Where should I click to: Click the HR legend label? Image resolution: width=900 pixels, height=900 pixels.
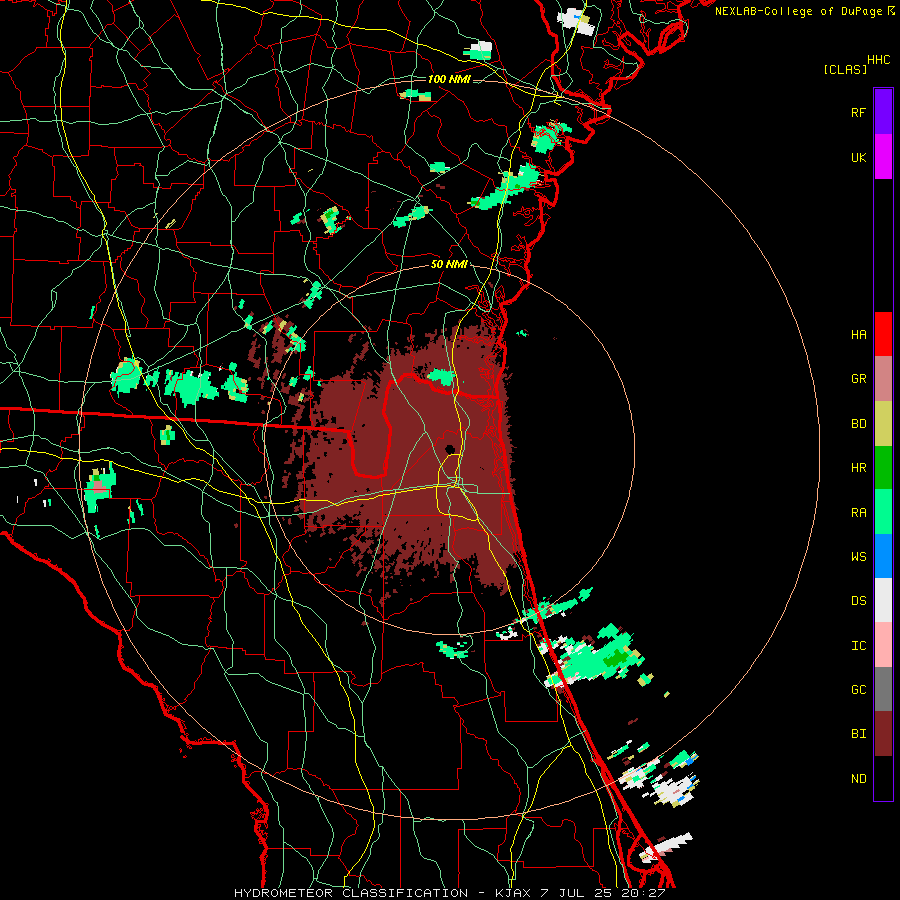(x=858, y=468)
